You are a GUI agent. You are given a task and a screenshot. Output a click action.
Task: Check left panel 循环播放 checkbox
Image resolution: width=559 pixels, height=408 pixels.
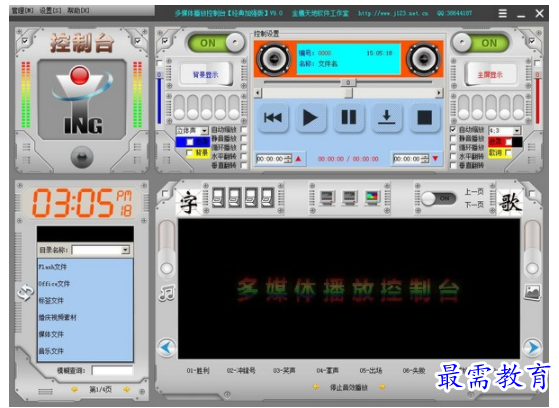(x=244, y=147)
